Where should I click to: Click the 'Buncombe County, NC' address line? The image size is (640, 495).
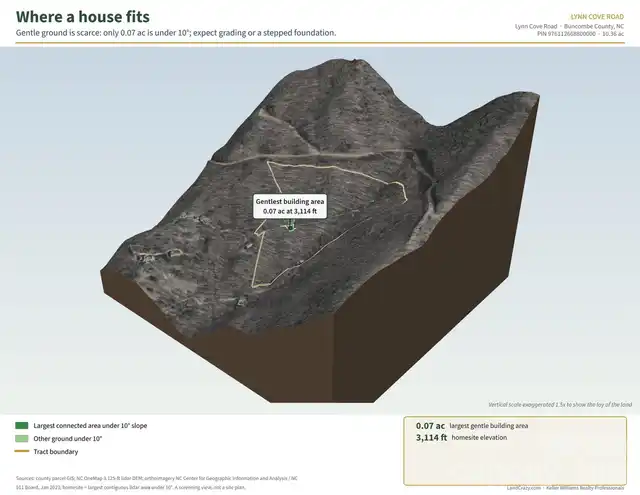click(x=569, y=26)
